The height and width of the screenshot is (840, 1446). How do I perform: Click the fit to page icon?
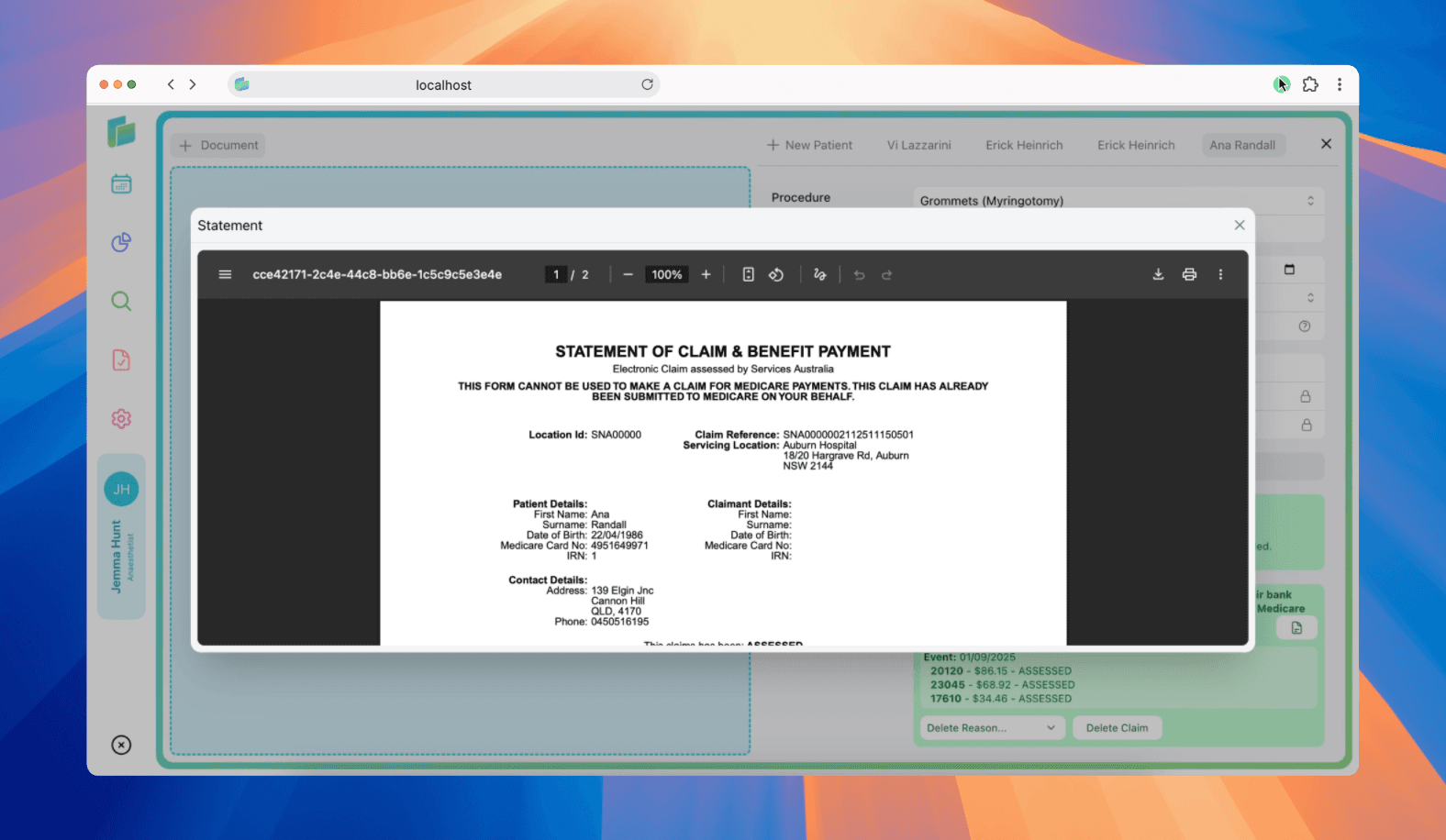pyautogui.click(x=748, y=274)
